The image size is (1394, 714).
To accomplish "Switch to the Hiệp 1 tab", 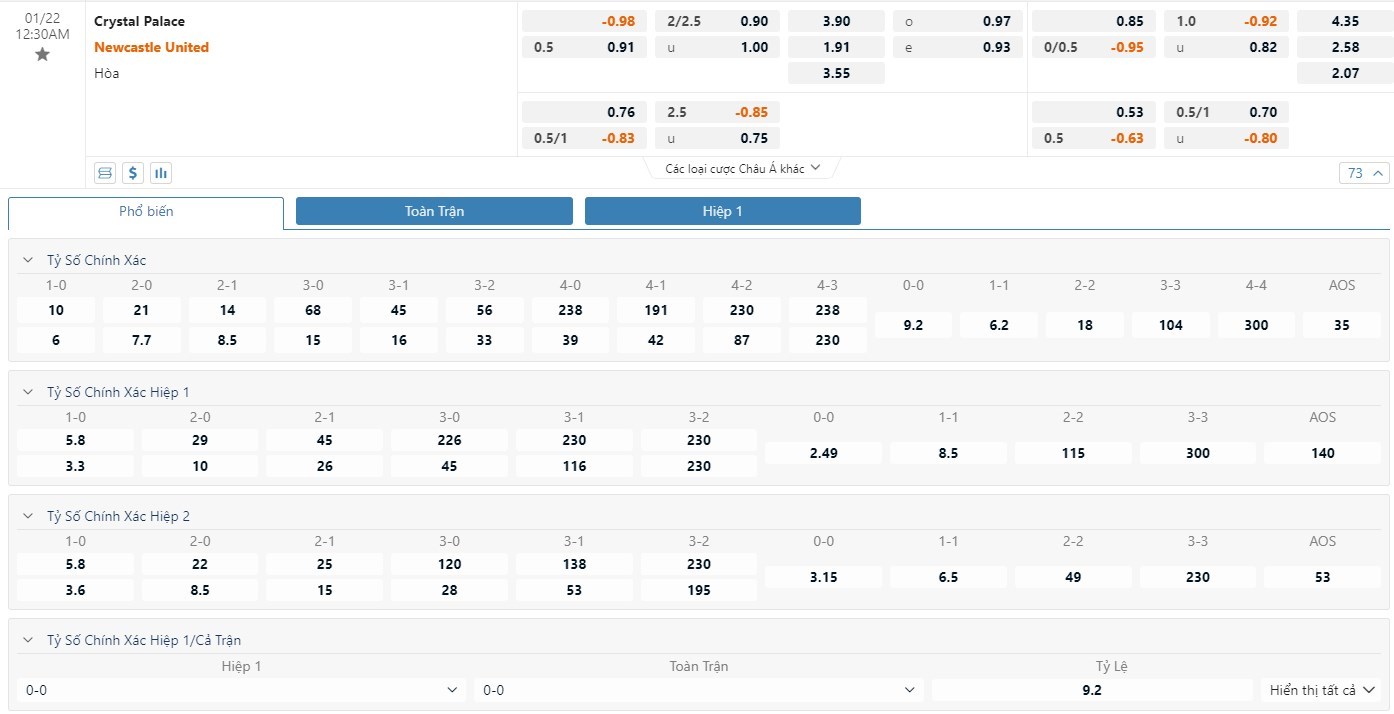I will [x=722, y=211].
